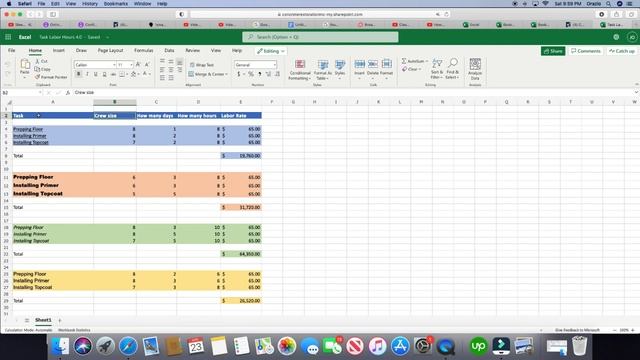
Task: Apply accounting dollar number format
Action: pos(239,74)
